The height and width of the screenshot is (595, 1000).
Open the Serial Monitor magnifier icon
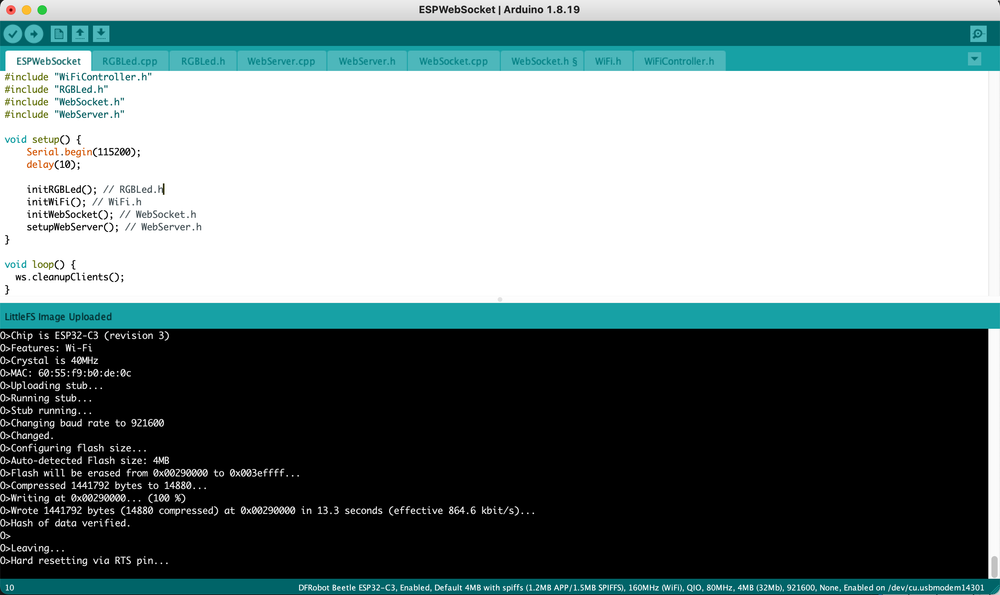click(x=978, y=34)
